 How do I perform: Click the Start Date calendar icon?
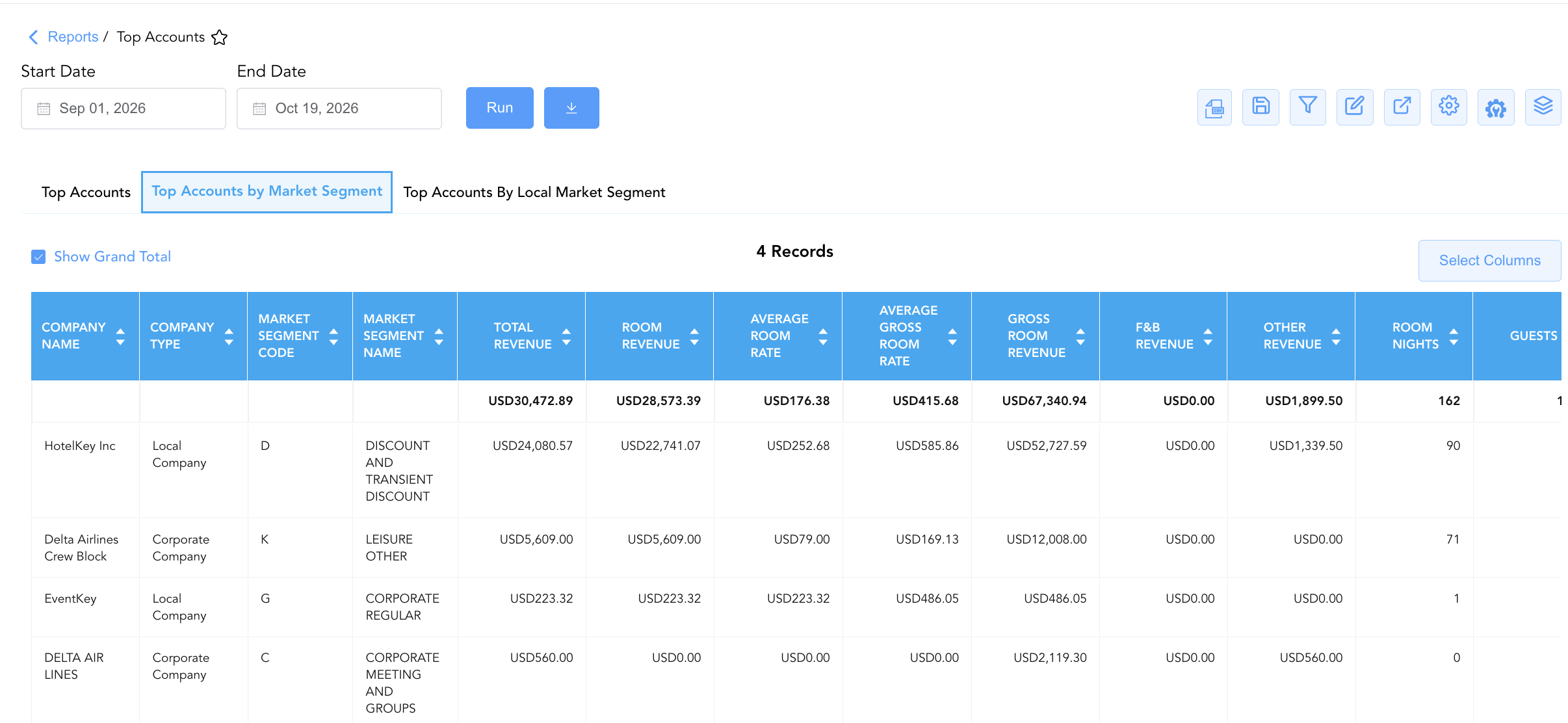coord(44,109)
